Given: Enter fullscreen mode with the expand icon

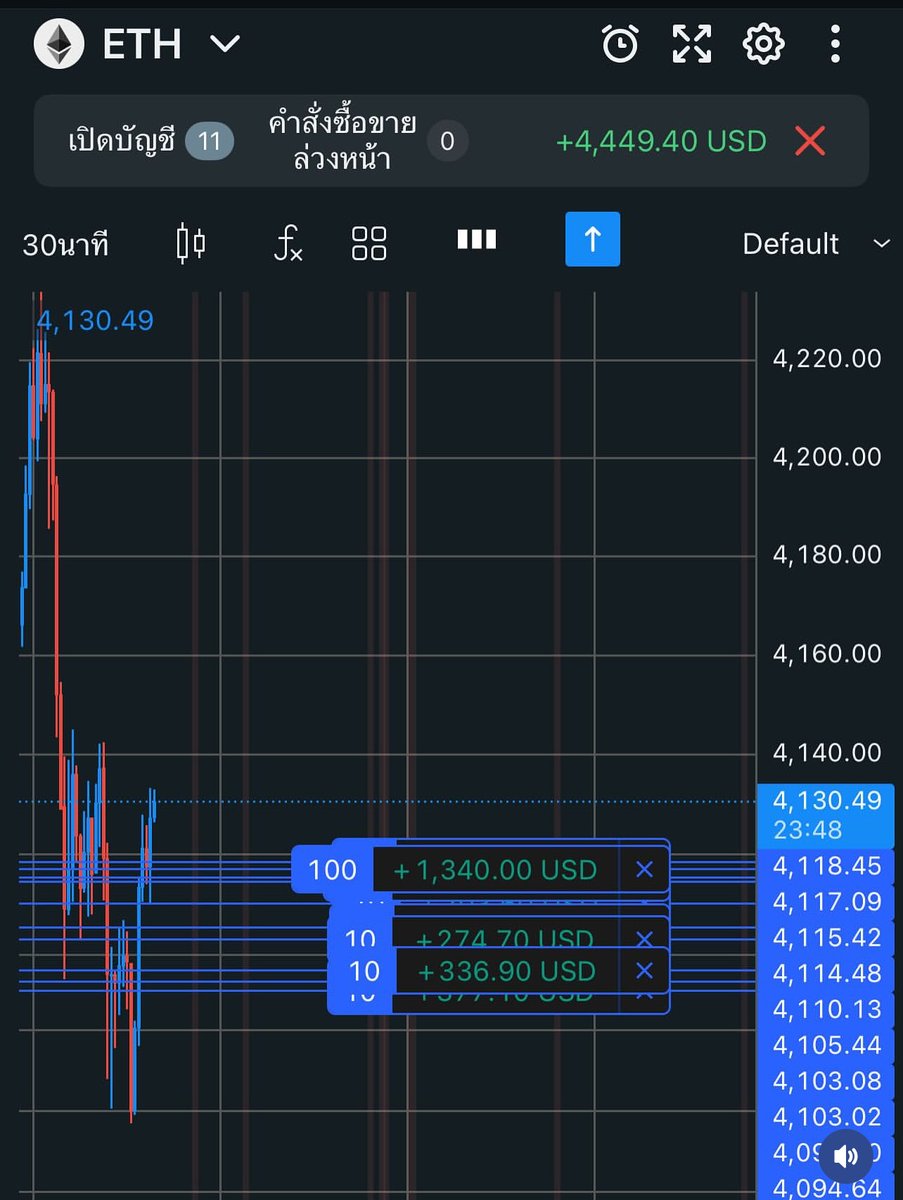Looking at the screenshot, I should (691, 43).
